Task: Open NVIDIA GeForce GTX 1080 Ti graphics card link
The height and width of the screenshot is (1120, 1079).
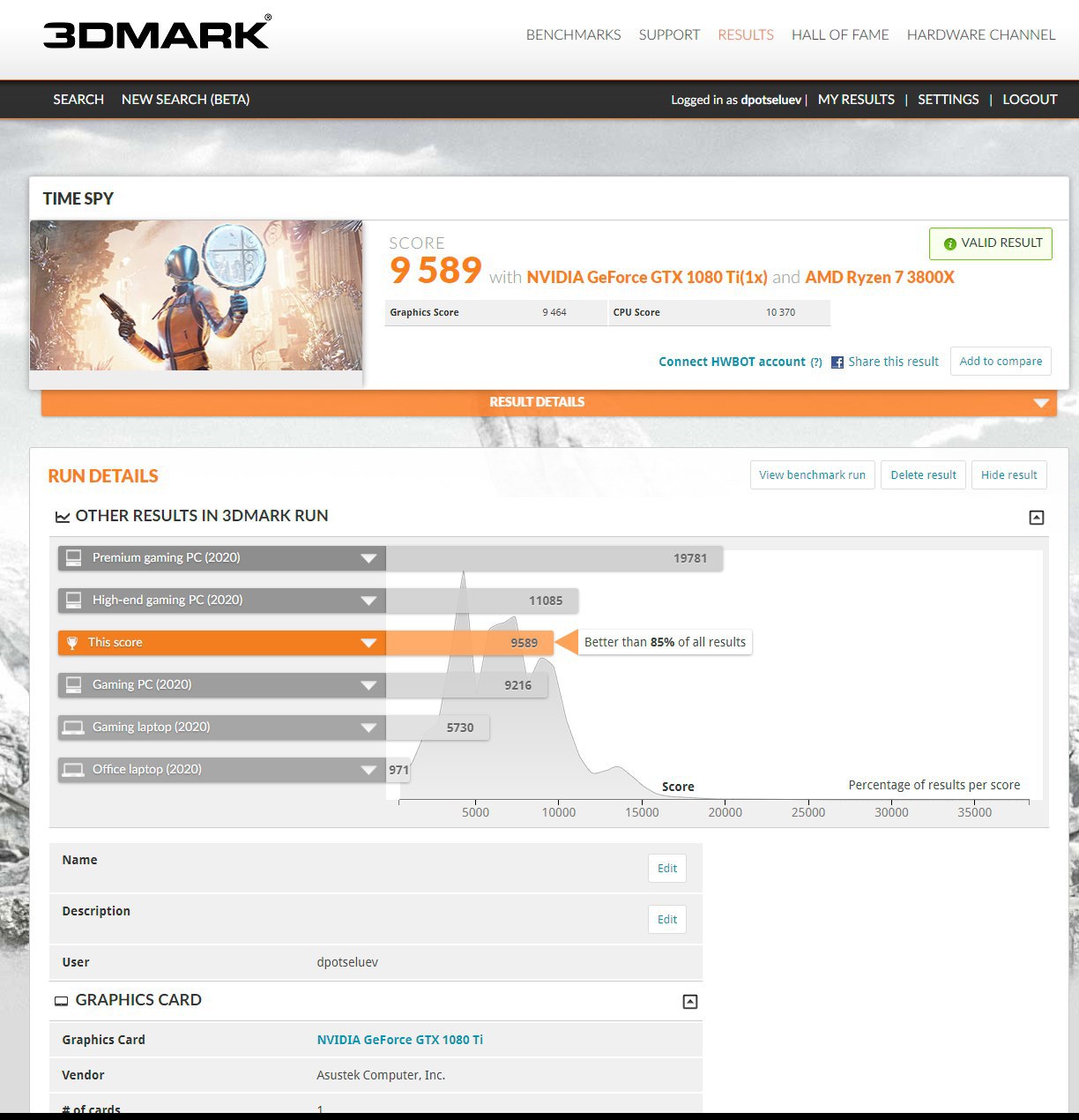Action: (x=399, y=1040)
